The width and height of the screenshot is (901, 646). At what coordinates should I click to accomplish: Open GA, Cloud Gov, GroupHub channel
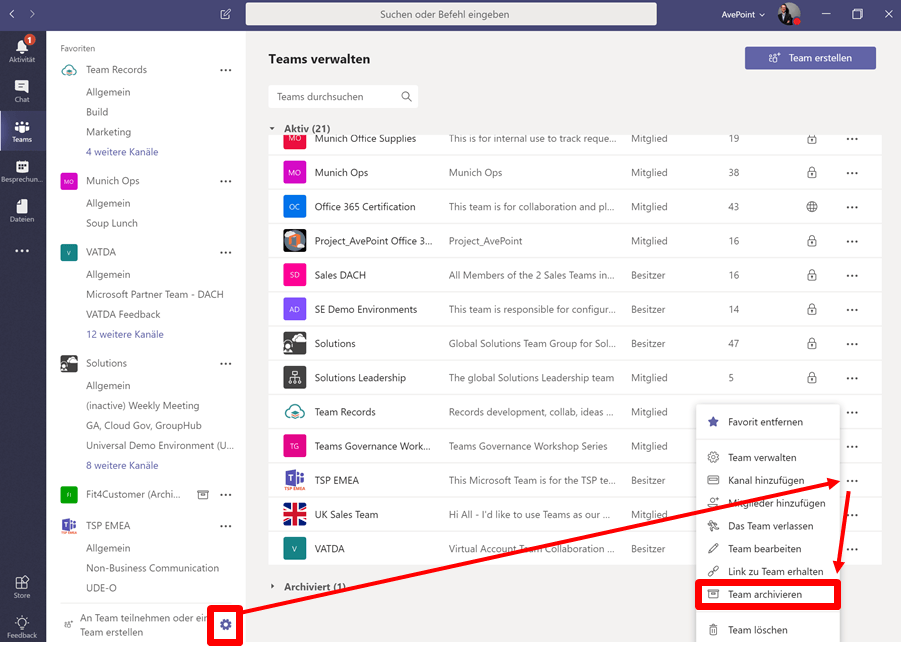point(144,425)
